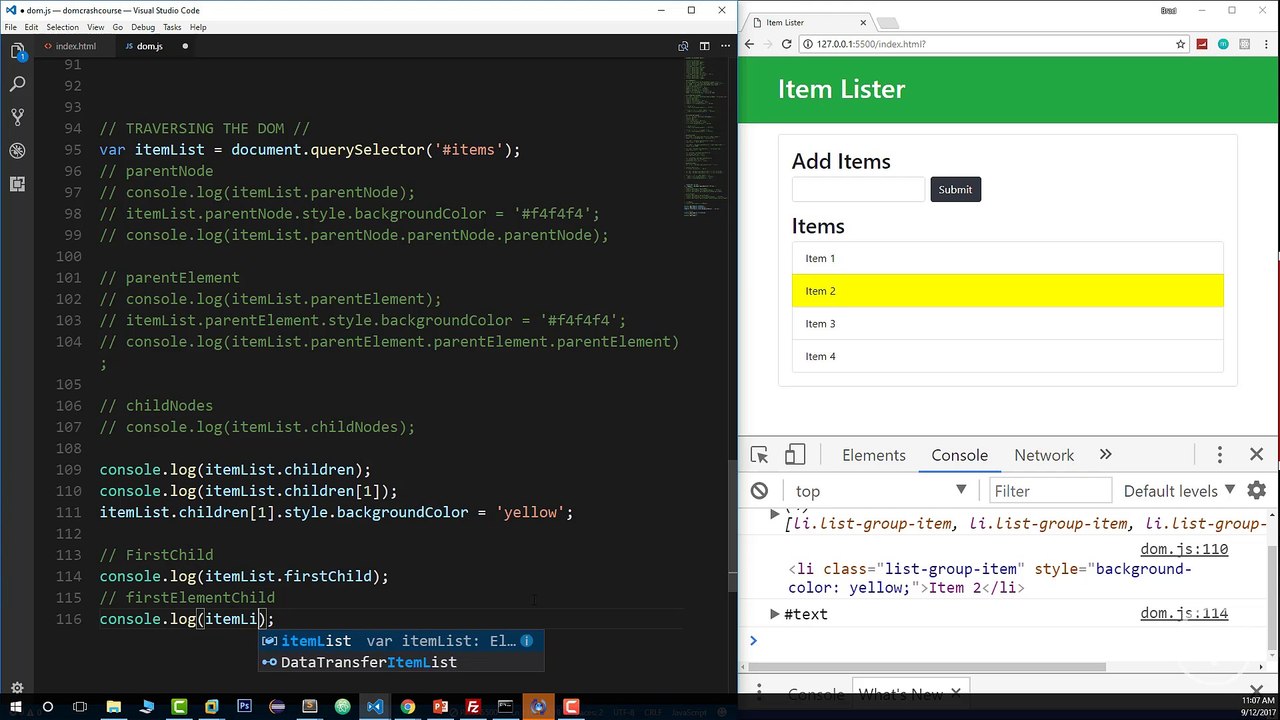The width and height of the screenshot is (1280, 720).
Task: Show more DevTools tabs chevron
Action: coord(1105,455)
